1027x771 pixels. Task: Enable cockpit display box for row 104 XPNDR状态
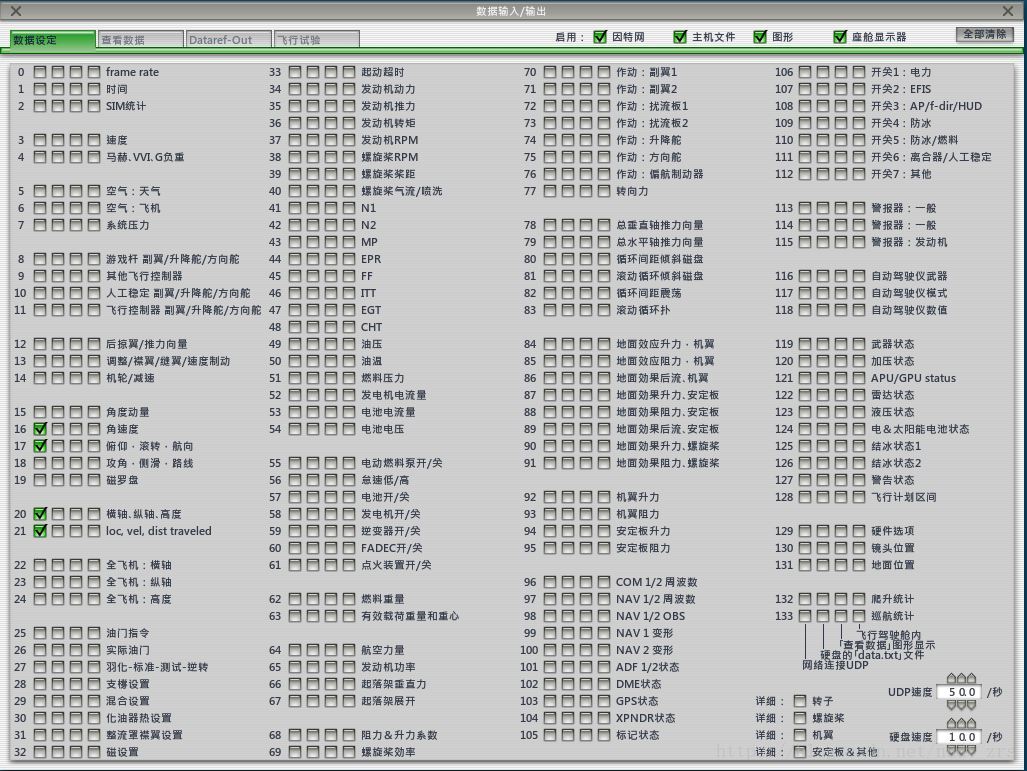pyautogui.click(x=603, y=718)
